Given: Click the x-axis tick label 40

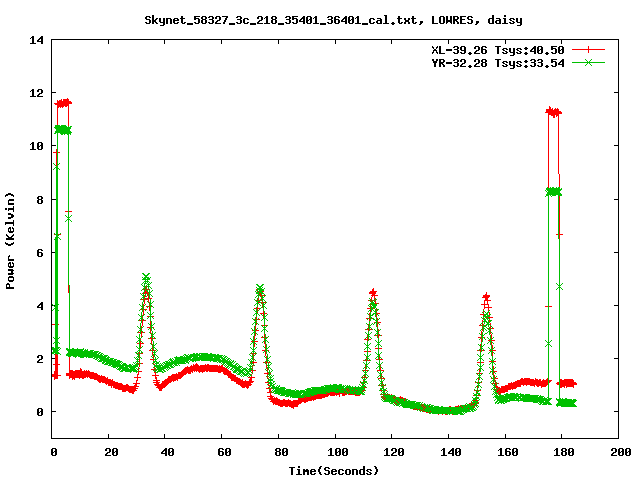Looking at the screenshot, I should (x=167, y=452).
